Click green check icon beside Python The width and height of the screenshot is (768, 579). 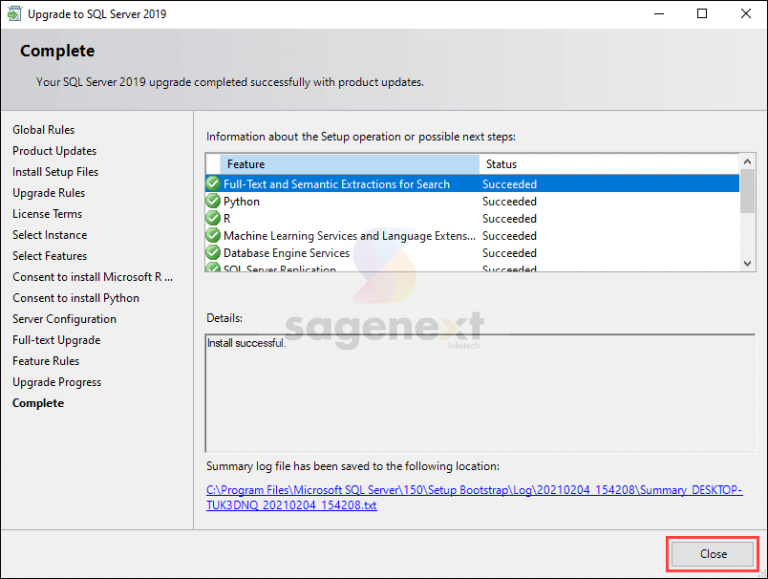click(x=213, y=201)
